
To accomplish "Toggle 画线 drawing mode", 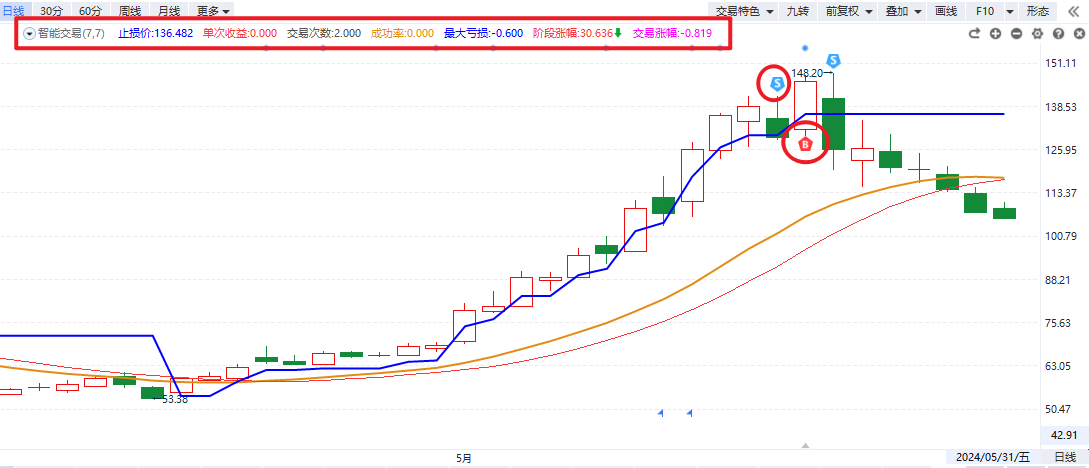I will (945, 11).
